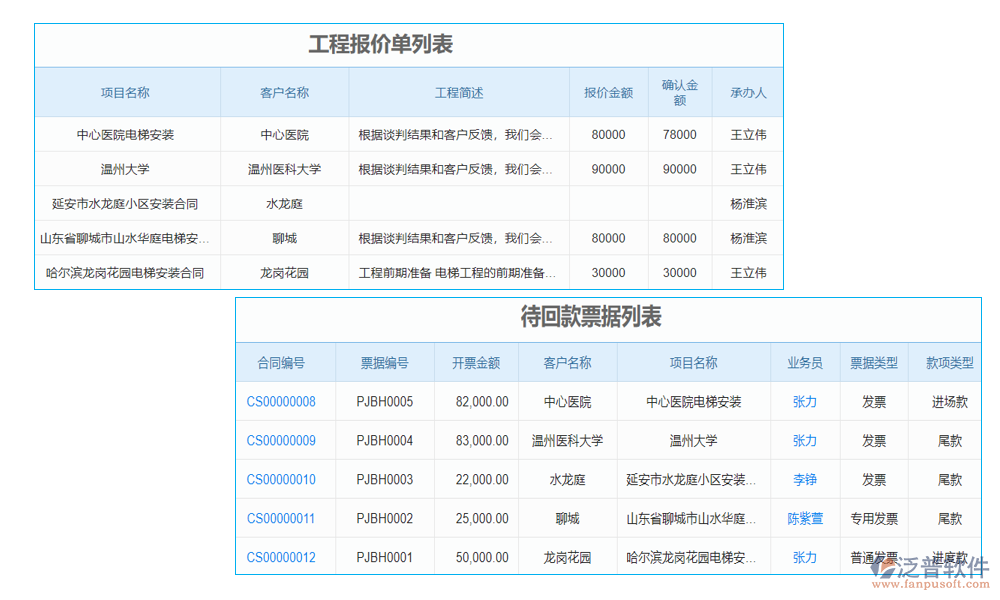Image resolution: width=1000 pixels, height=600 pixels.
Task: Open contract number CS00000012
Action: click(285, 557)
